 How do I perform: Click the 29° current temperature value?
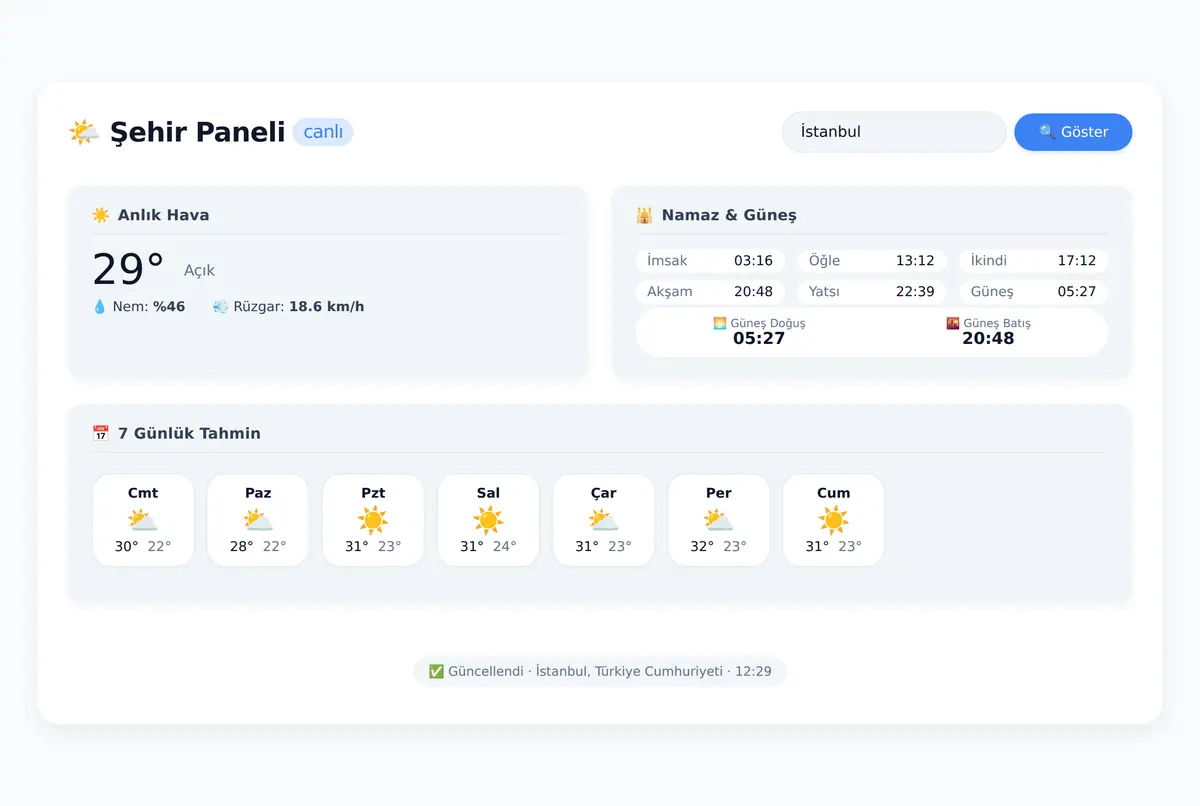[128, 269]
